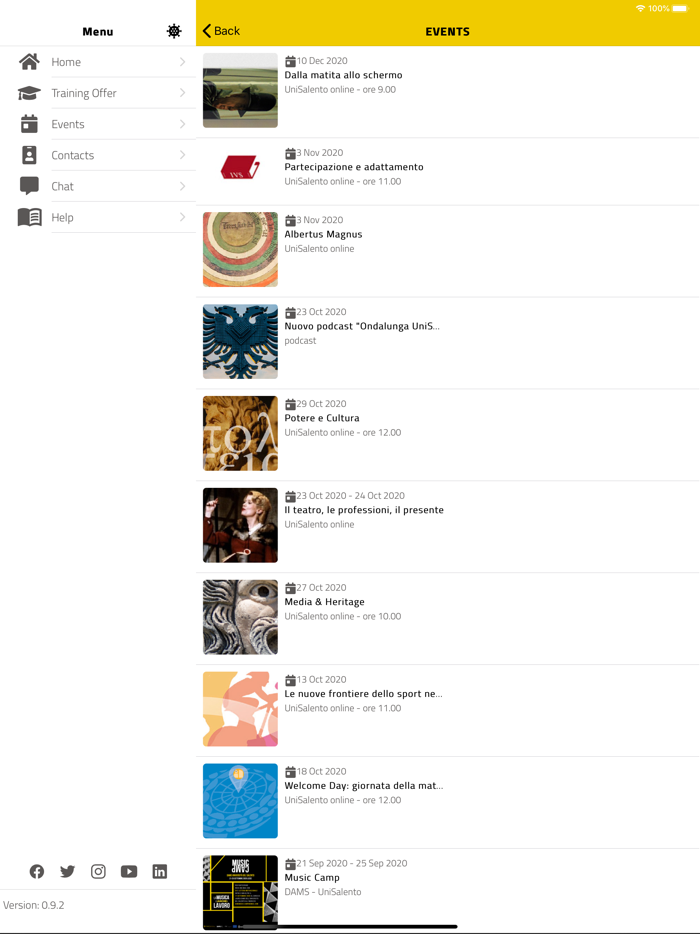Open the Contacts menu item
The width and height of the screenshot is (700, 934).
pos(98,155)
